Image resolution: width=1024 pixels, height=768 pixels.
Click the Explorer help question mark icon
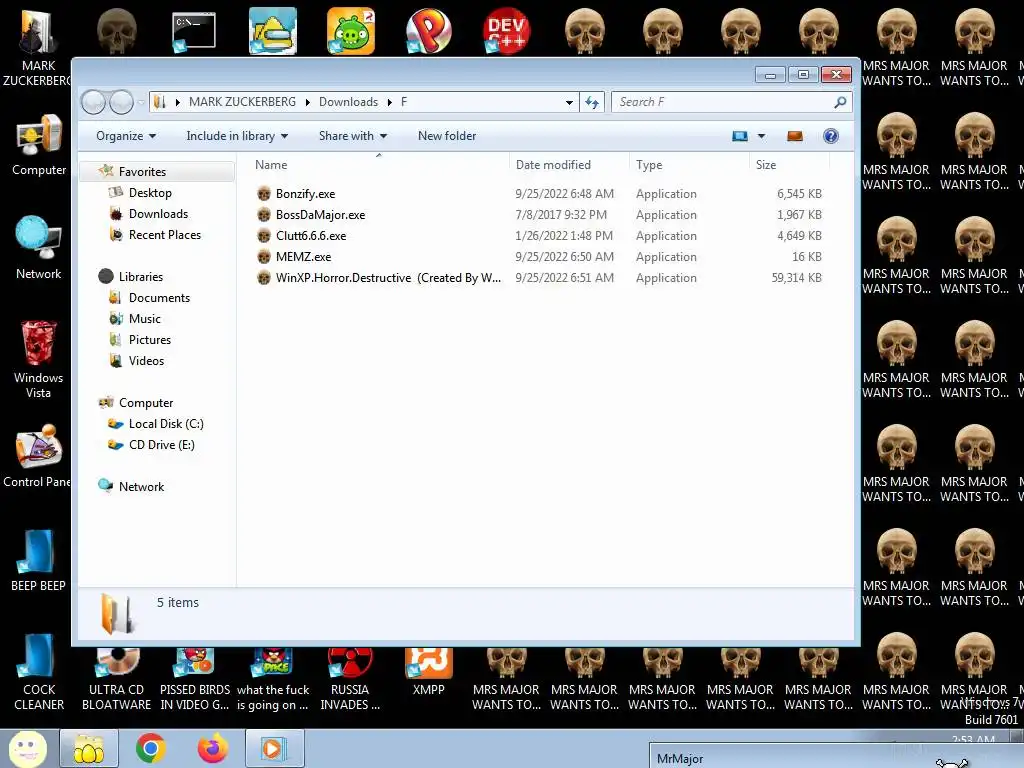[x=831, y=136]
